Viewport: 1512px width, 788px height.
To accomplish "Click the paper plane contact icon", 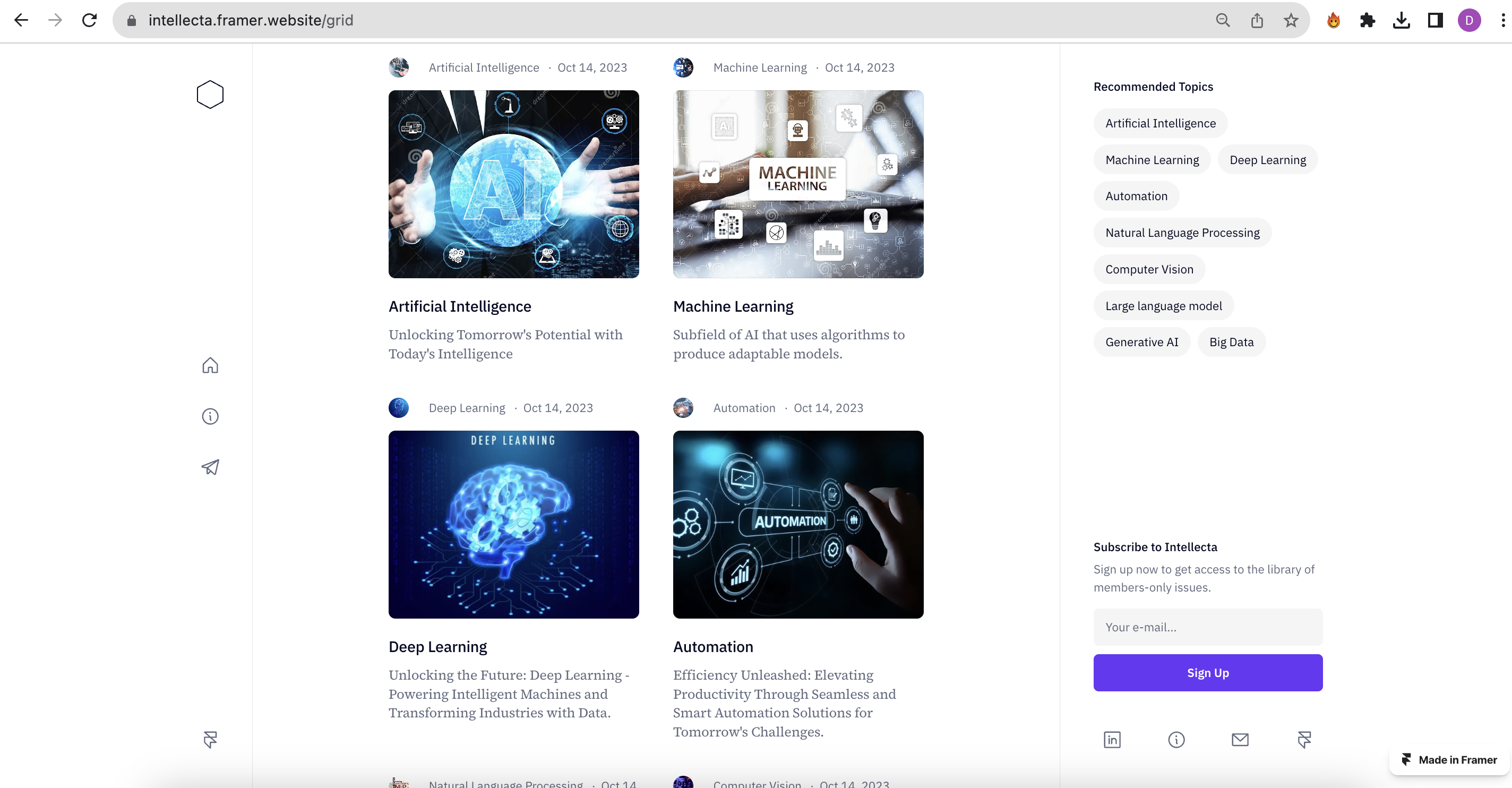I will point(210,467).
